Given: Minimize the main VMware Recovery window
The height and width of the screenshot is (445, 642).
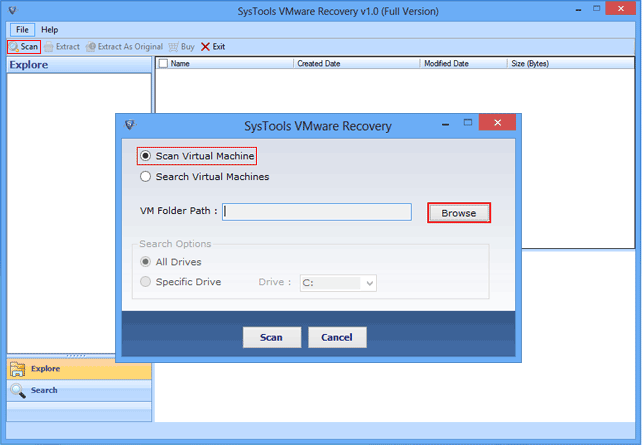Looking at the screenshot, I should click(579, 10).
